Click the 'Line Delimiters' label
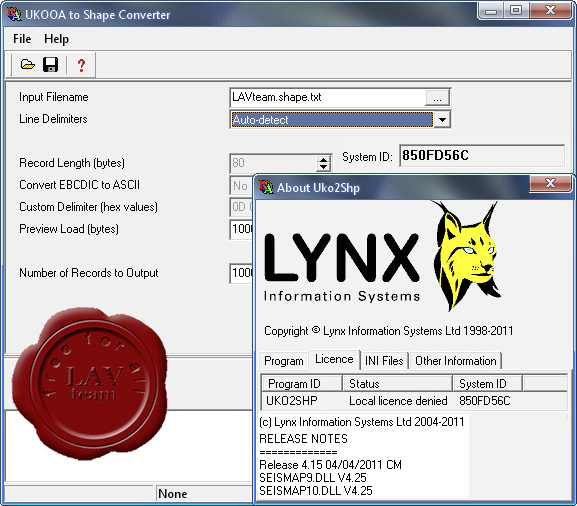 click(53, 119)
